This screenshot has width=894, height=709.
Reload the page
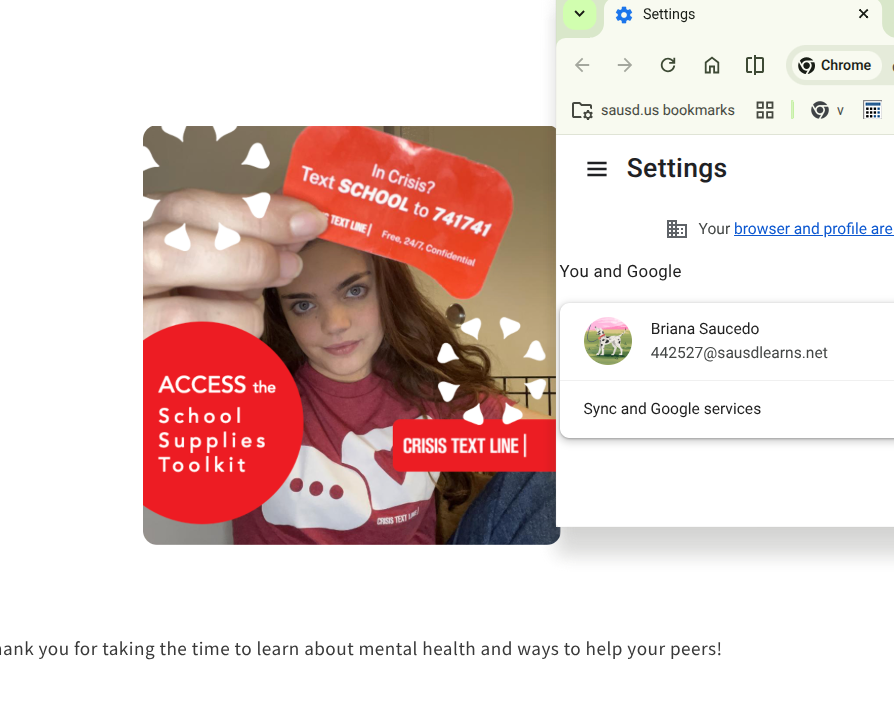668,65
